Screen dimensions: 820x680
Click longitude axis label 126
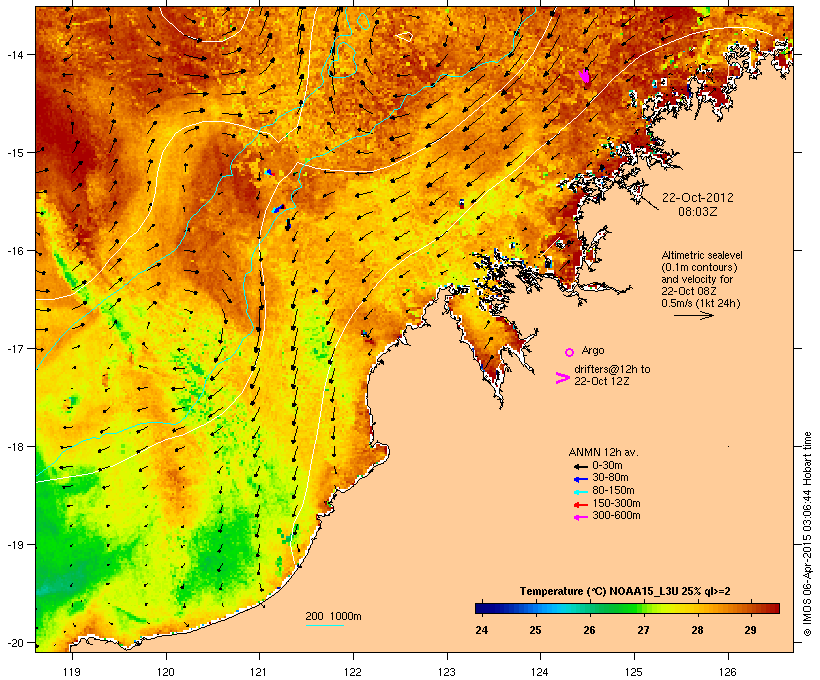728,672
